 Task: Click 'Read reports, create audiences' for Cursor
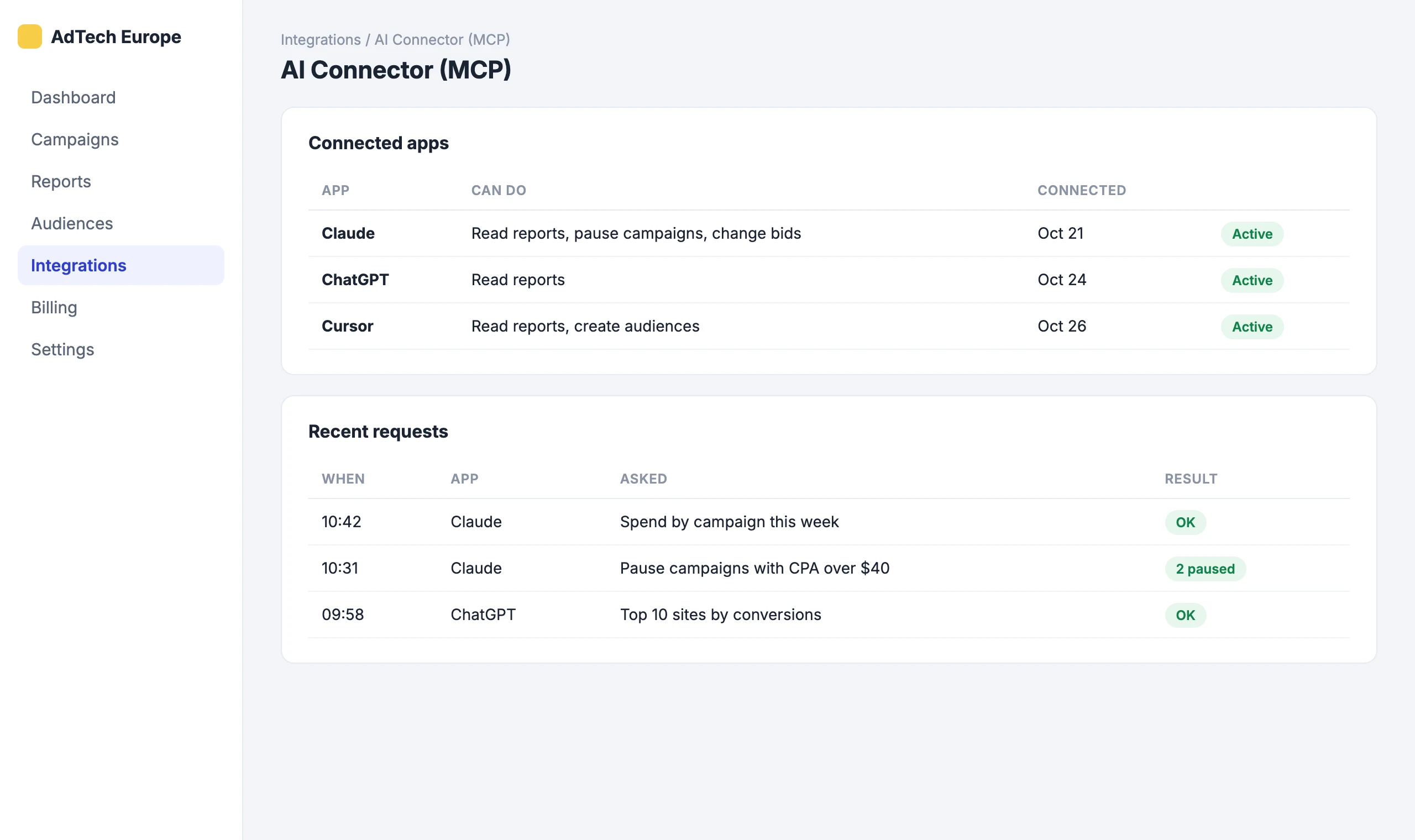coord(585,326)
